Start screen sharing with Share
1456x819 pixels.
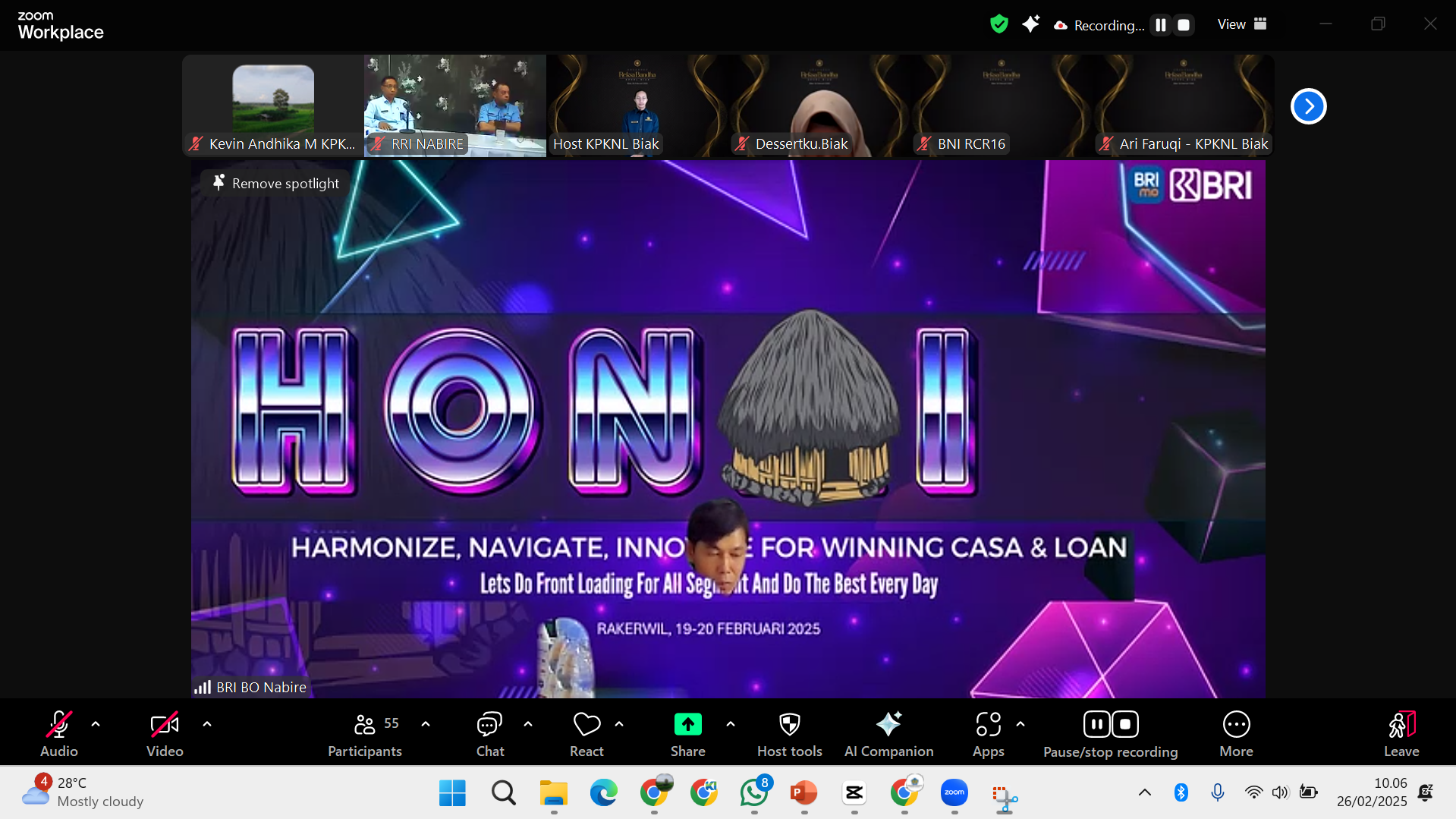pos(687,734)
